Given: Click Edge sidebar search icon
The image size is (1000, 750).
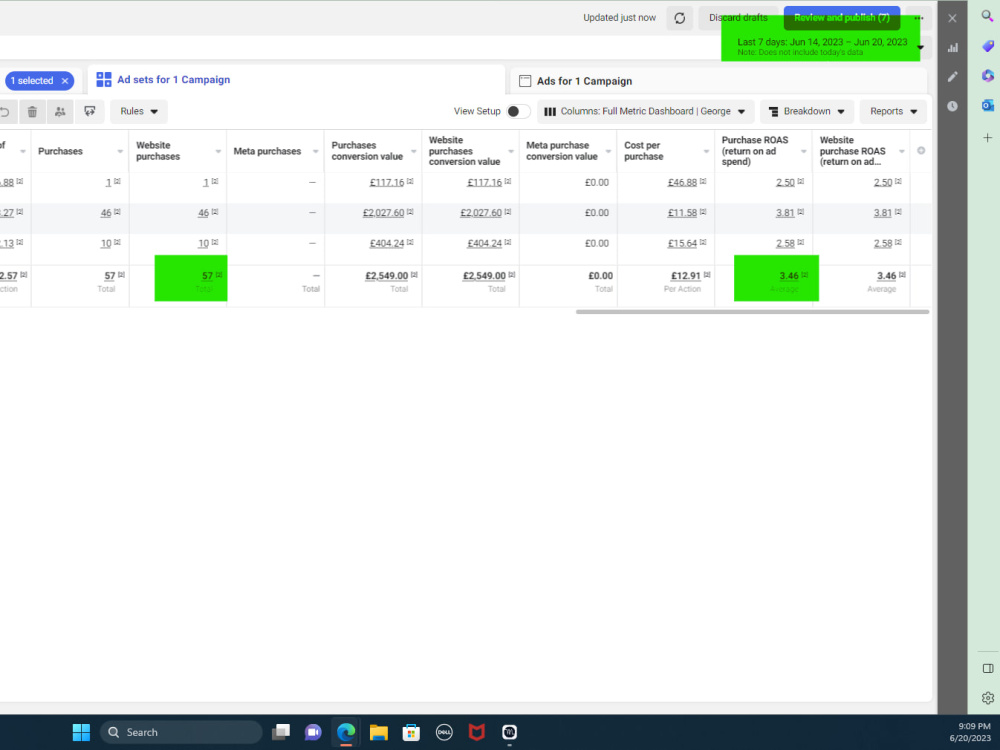Looking at the screenshot, I should (x=987, y=17).
